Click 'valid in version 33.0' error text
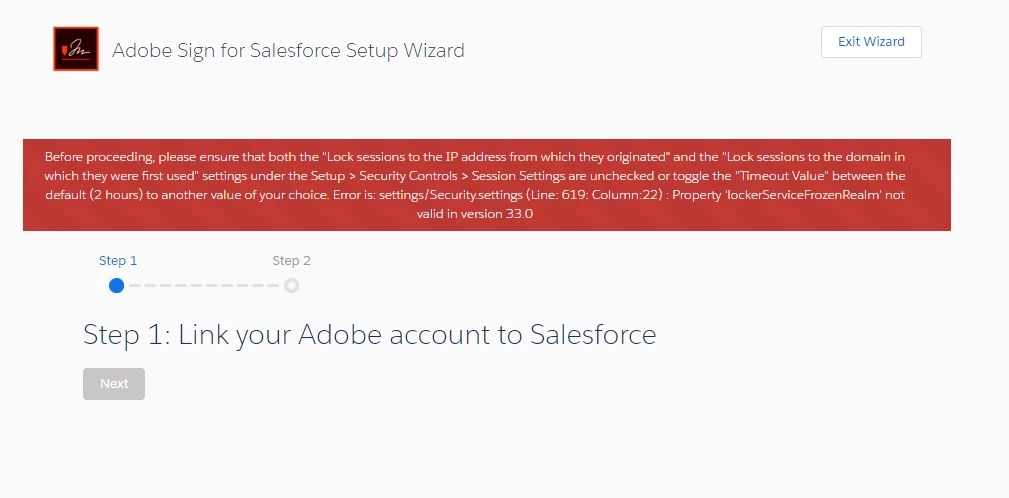The image size is (1009, 498). [x=476, y=214]
